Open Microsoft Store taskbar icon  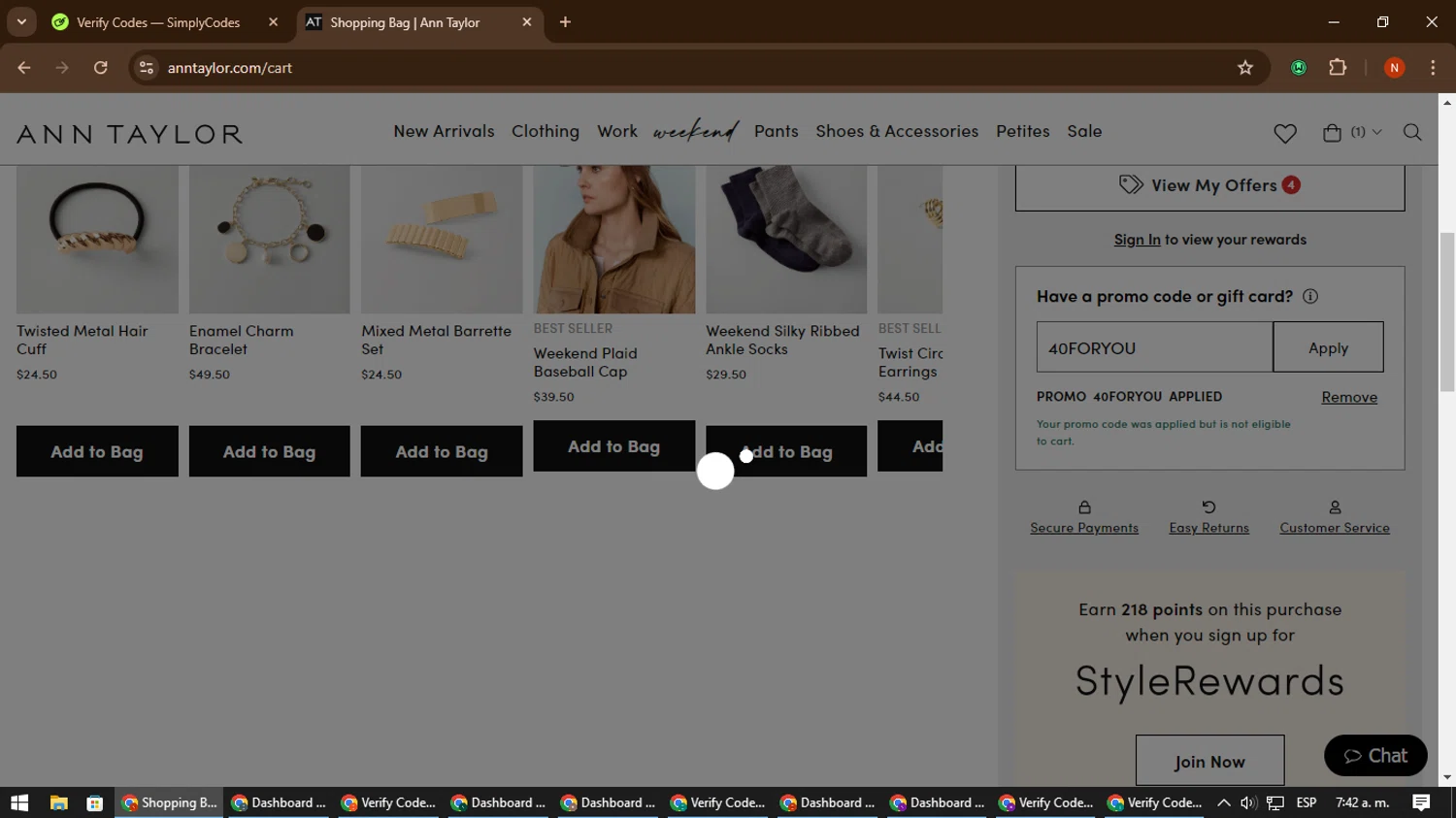94,802
